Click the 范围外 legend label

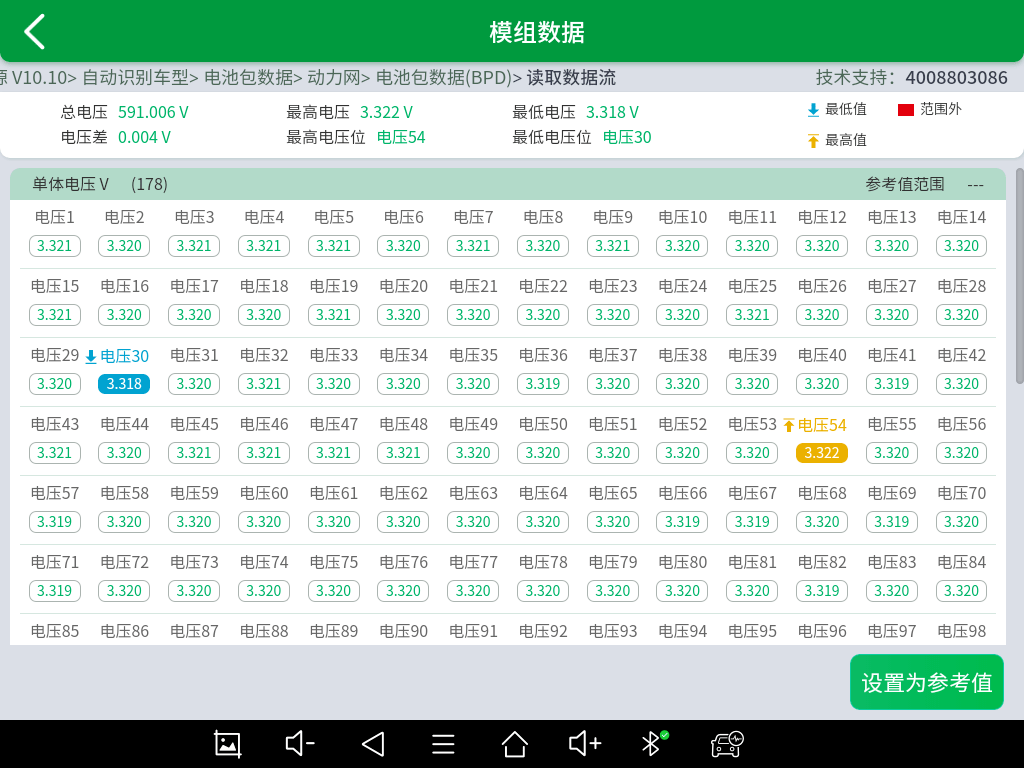940,109
